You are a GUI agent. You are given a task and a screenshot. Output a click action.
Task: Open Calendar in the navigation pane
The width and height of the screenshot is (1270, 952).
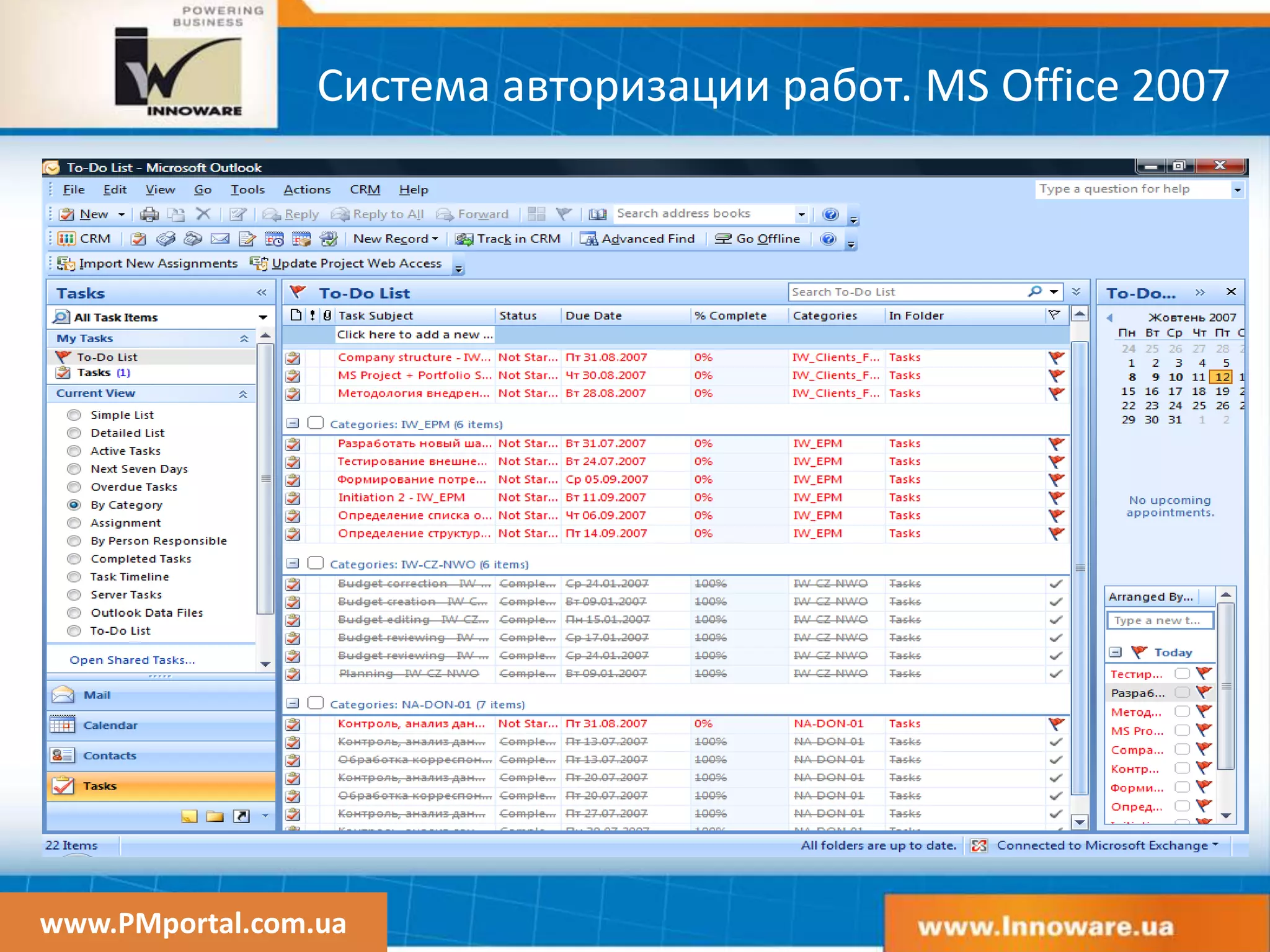coord(161,725)
